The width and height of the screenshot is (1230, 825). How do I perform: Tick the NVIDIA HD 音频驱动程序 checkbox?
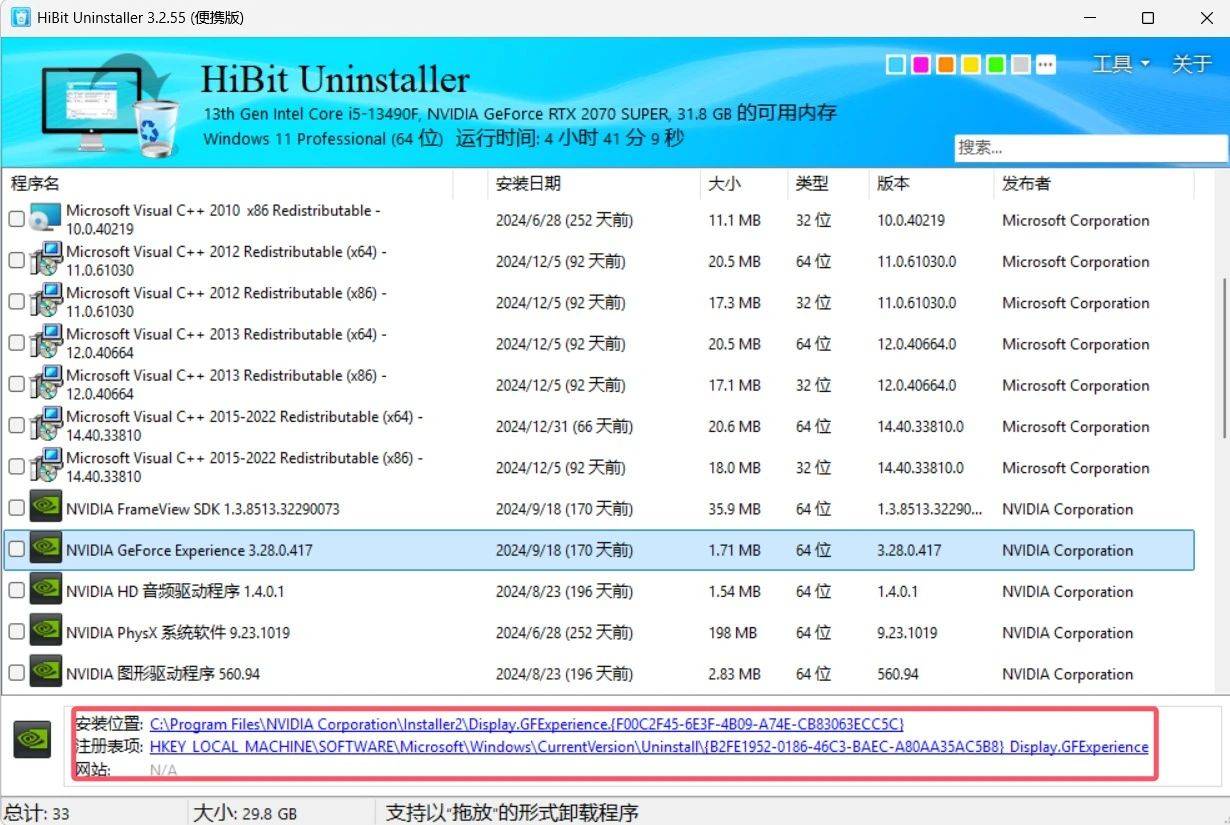(x=16, y=590)
